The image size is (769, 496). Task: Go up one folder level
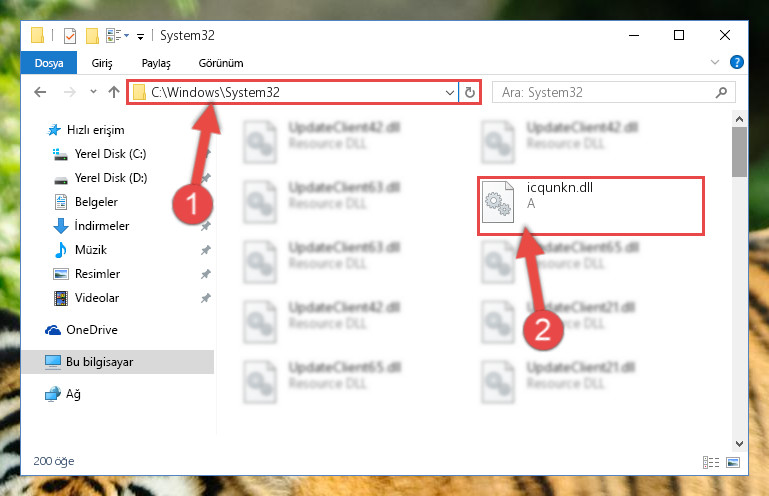click(x=114, y=92)
